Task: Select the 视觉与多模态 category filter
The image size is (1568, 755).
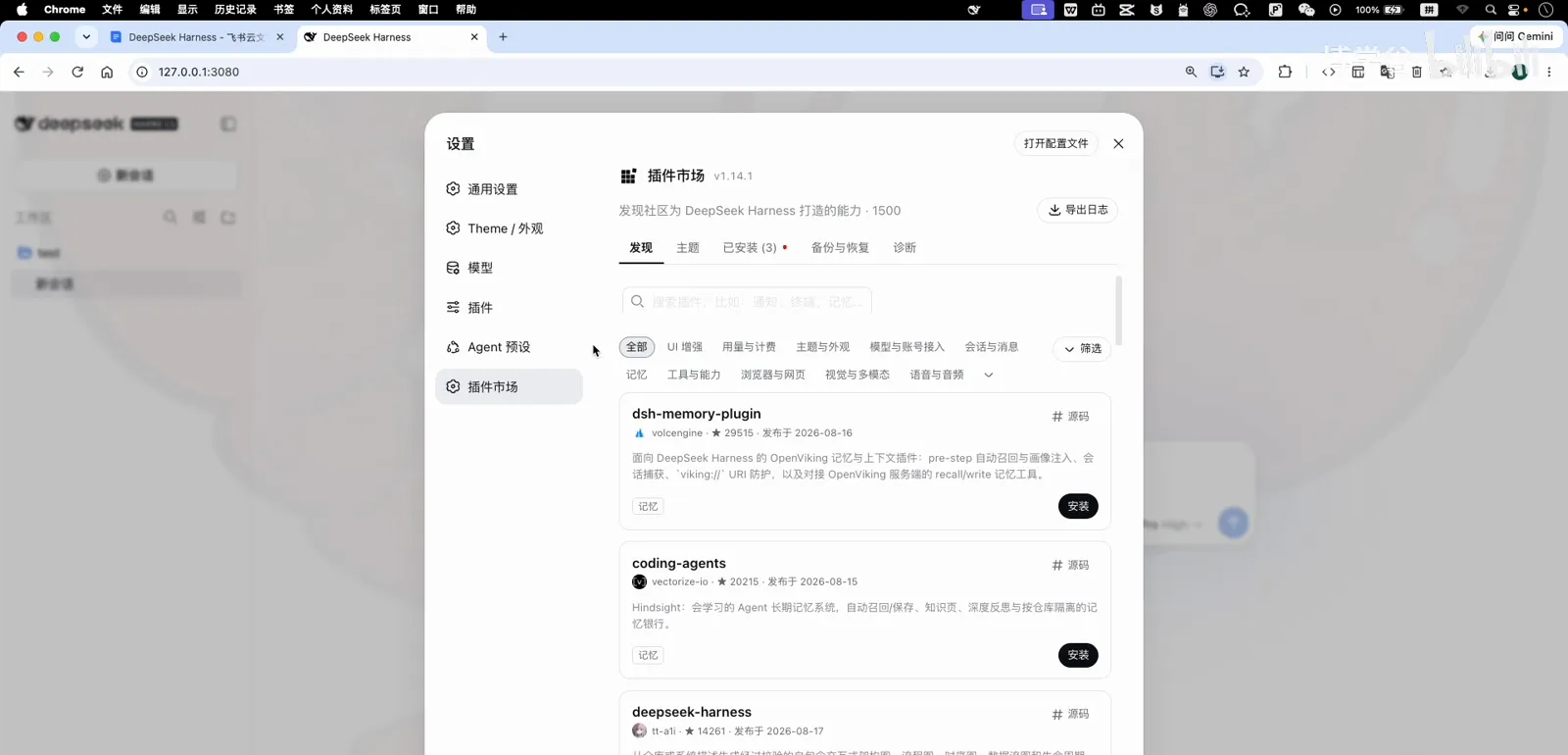Action: pyautogui.click(x=857, y=375)
